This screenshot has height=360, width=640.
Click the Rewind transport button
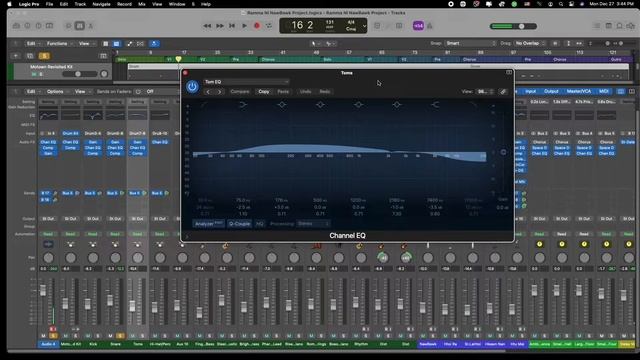click(x=207, y=26)
